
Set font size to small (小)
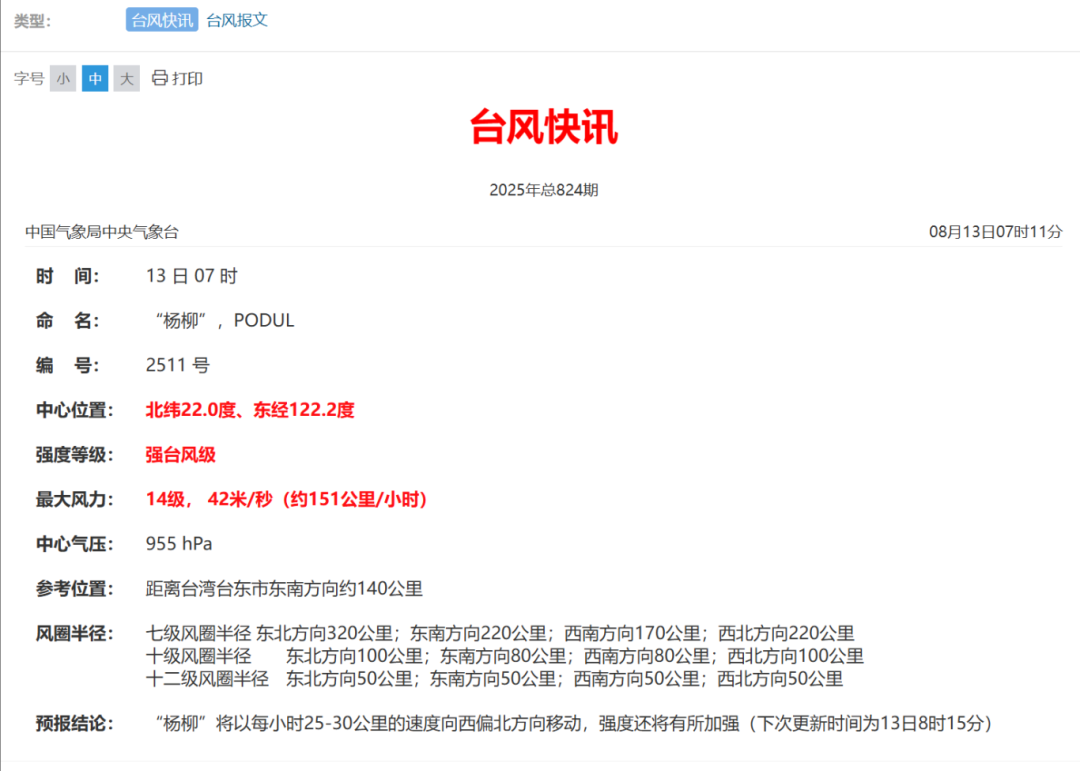tap(63, 79)
